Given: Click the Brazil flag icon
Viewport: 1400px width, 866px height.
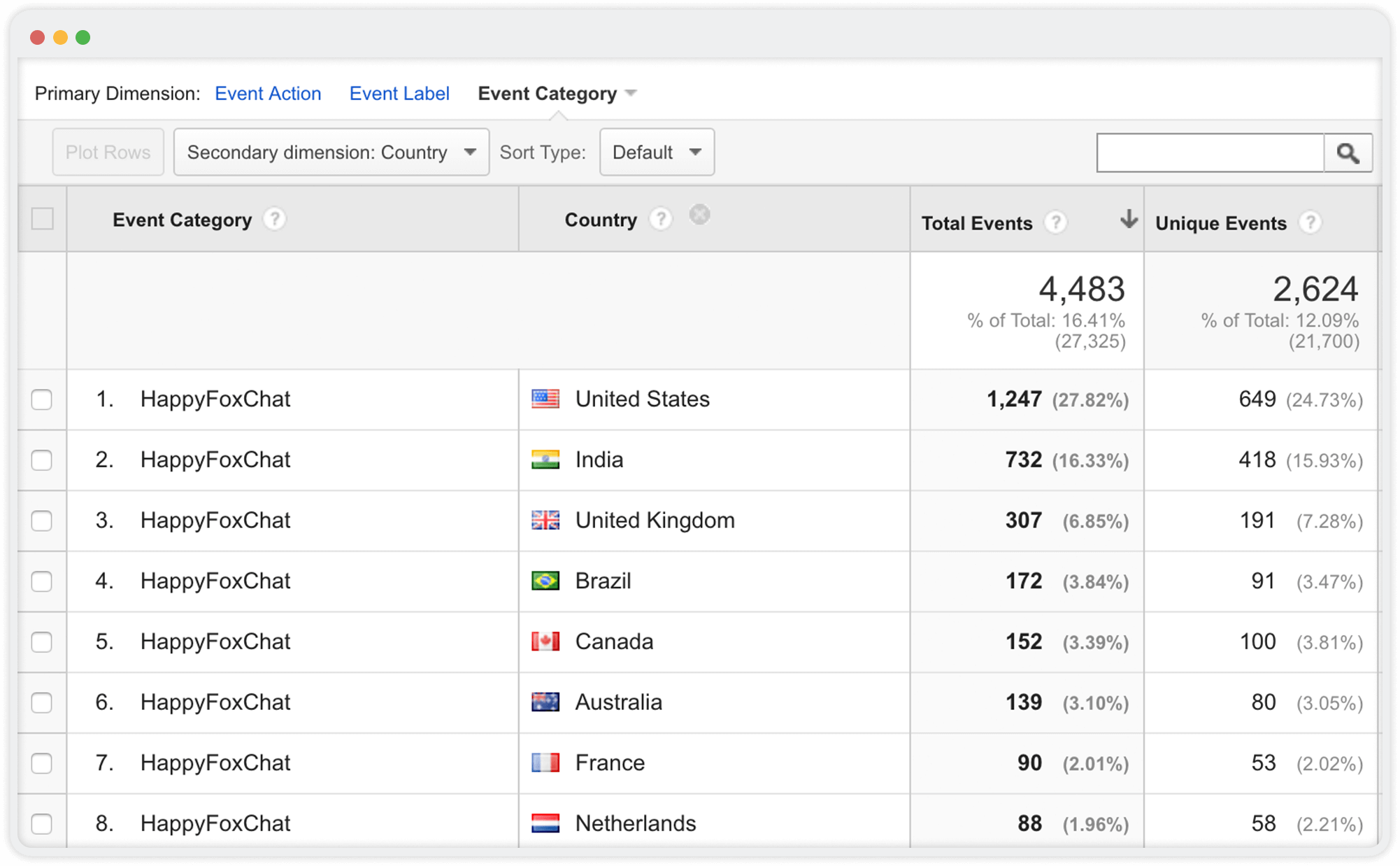Looking at the screenshot, I should point(545,581).
